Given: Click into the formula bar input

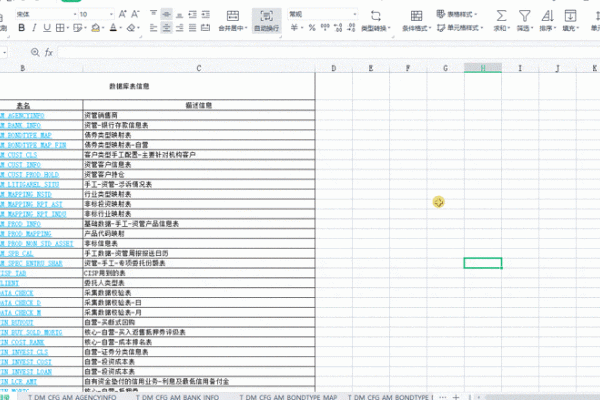Looking at the screenshot, I should 328,52.
